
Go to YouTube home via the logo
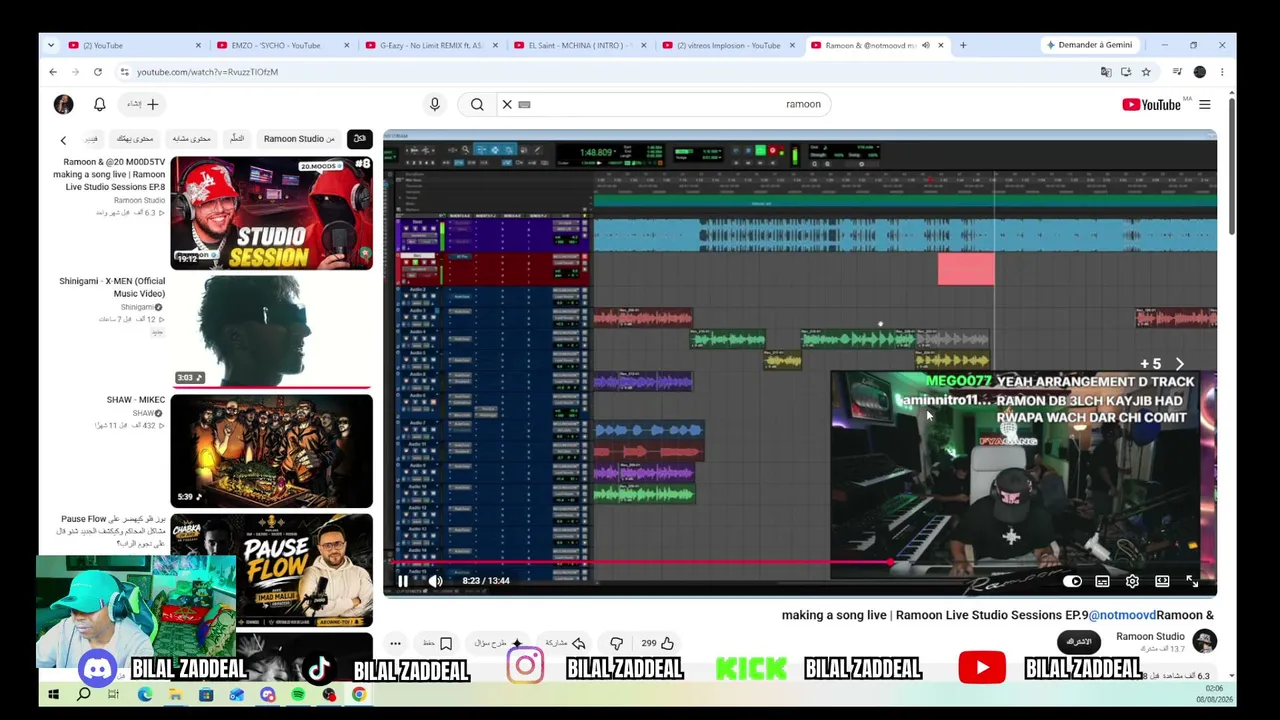(x=1151, y=105)
